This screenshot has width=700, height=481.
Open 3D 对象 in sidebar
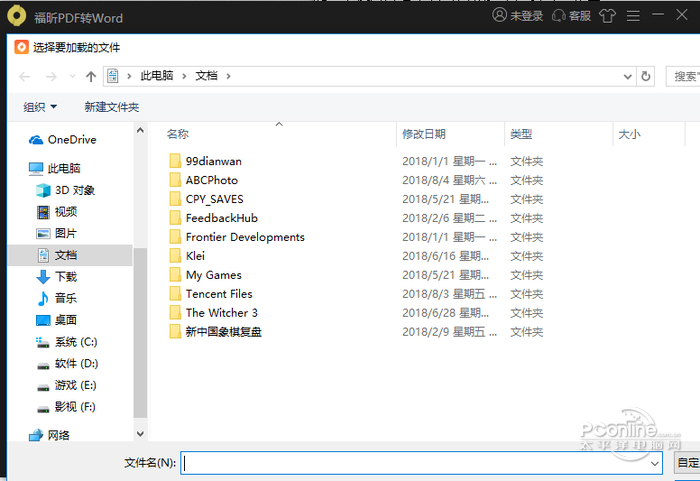(66, 190)
